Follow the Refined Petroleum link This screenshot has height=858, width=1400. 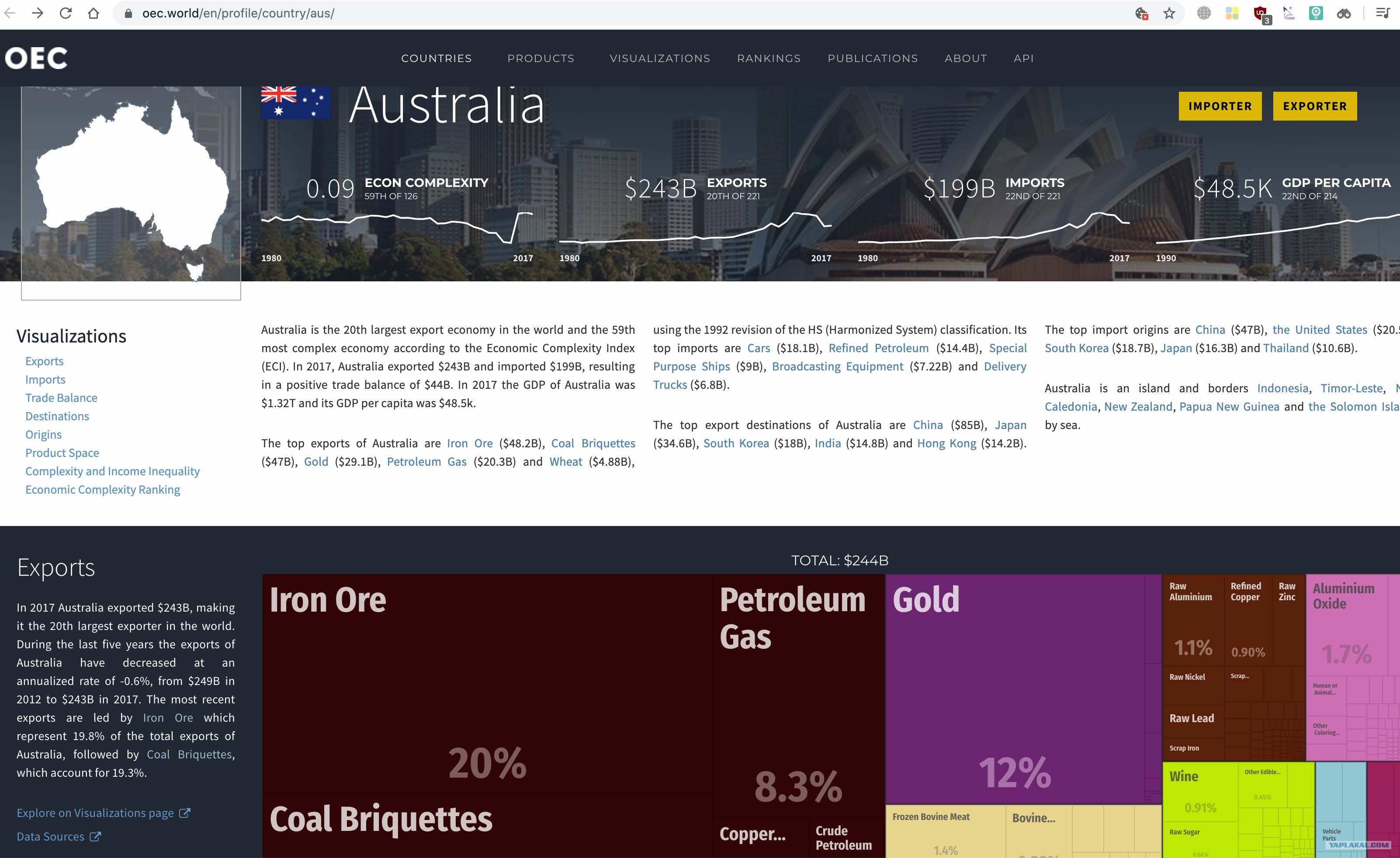(878, 348)
